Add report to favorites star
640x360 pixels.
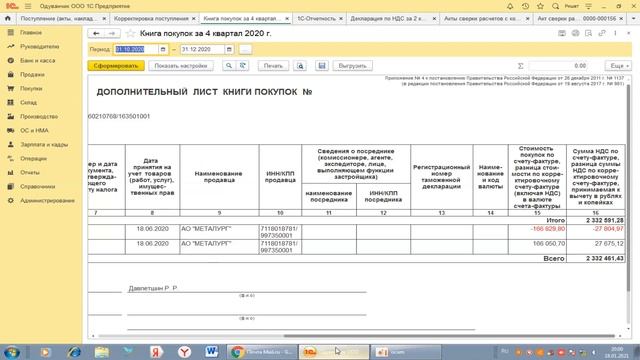coord(130,33)
